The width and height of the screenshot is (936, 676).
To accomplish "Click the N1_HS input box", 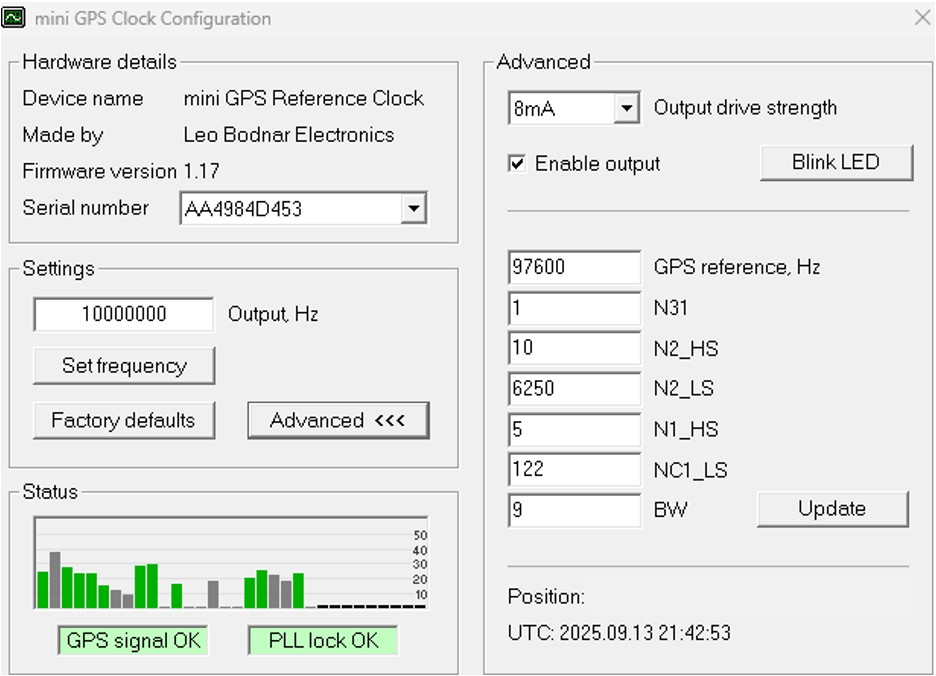I will [574, 430].
